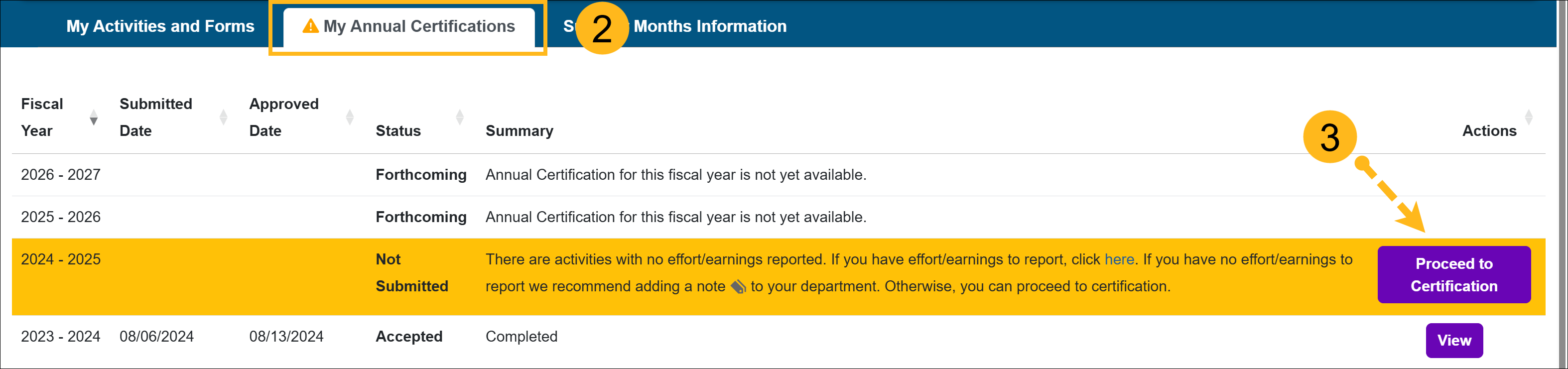Click the Summary column header
Viewport: 1568px width, 369px height.
519,131
